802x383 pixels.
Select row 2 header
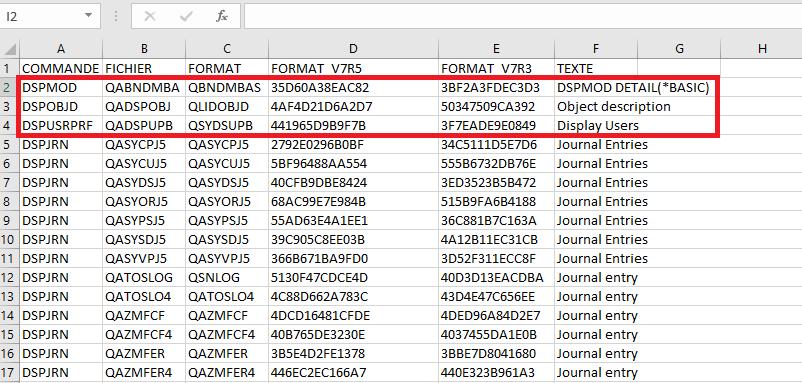click(10, 87)
